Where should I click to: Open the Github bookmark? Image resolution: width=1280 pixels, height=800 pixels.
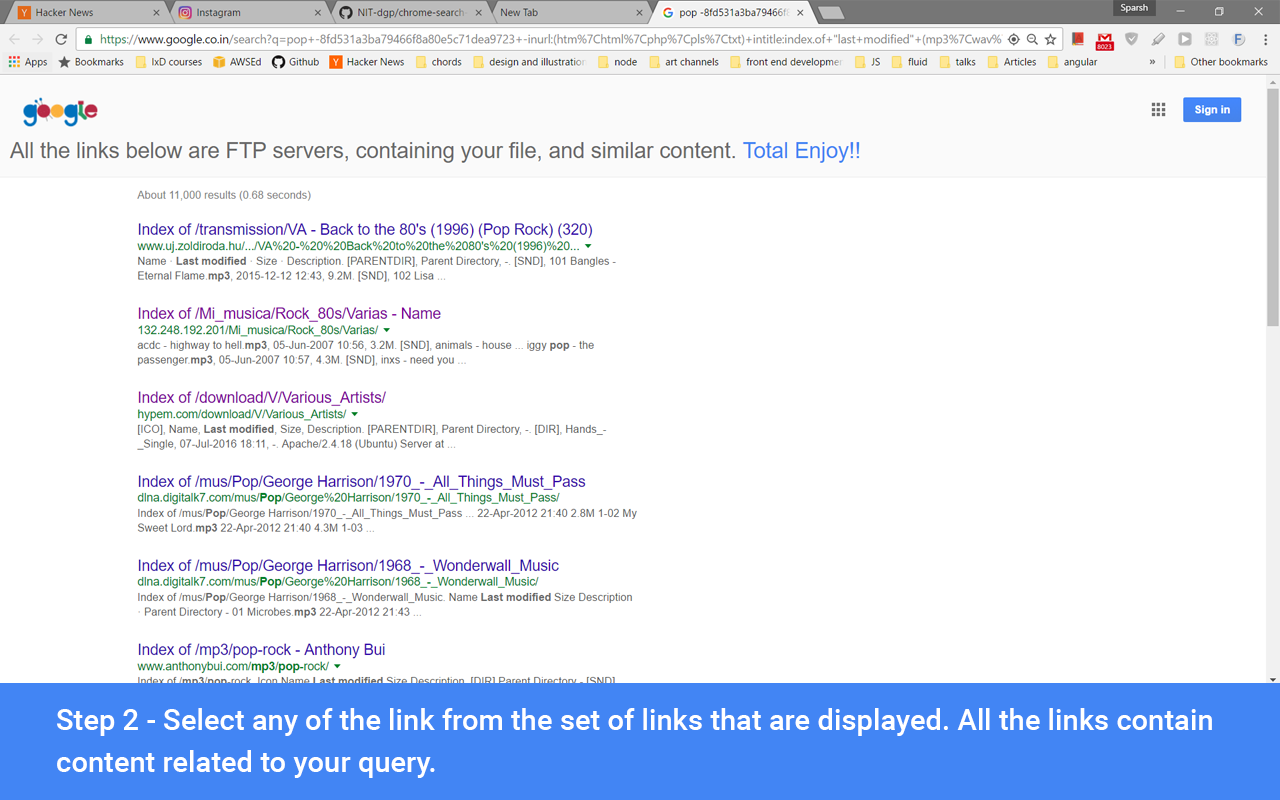click(x=295, y=62)
